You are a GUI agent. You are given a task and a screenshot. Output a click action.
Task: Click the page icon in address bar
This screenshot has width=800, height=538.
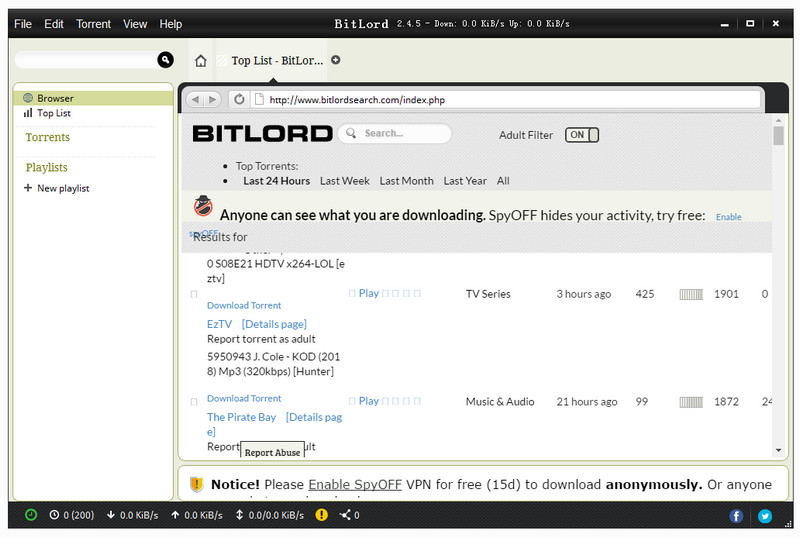click(259, 99)
